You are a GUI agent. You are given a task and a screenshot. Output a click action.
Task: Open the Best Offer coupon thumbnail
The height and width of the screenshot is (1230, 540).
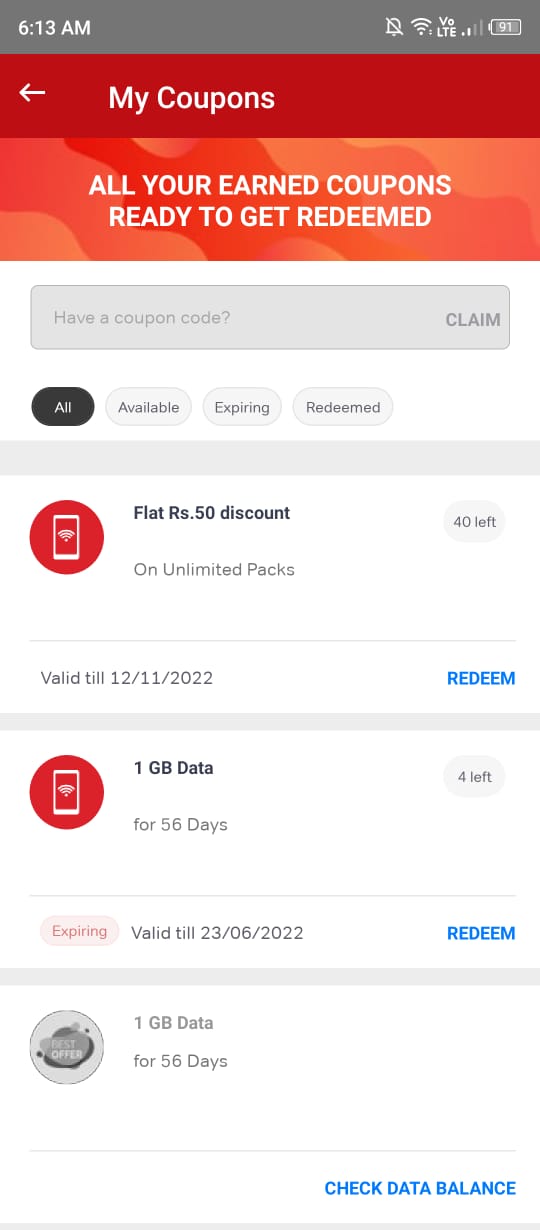pos(67,1047)
